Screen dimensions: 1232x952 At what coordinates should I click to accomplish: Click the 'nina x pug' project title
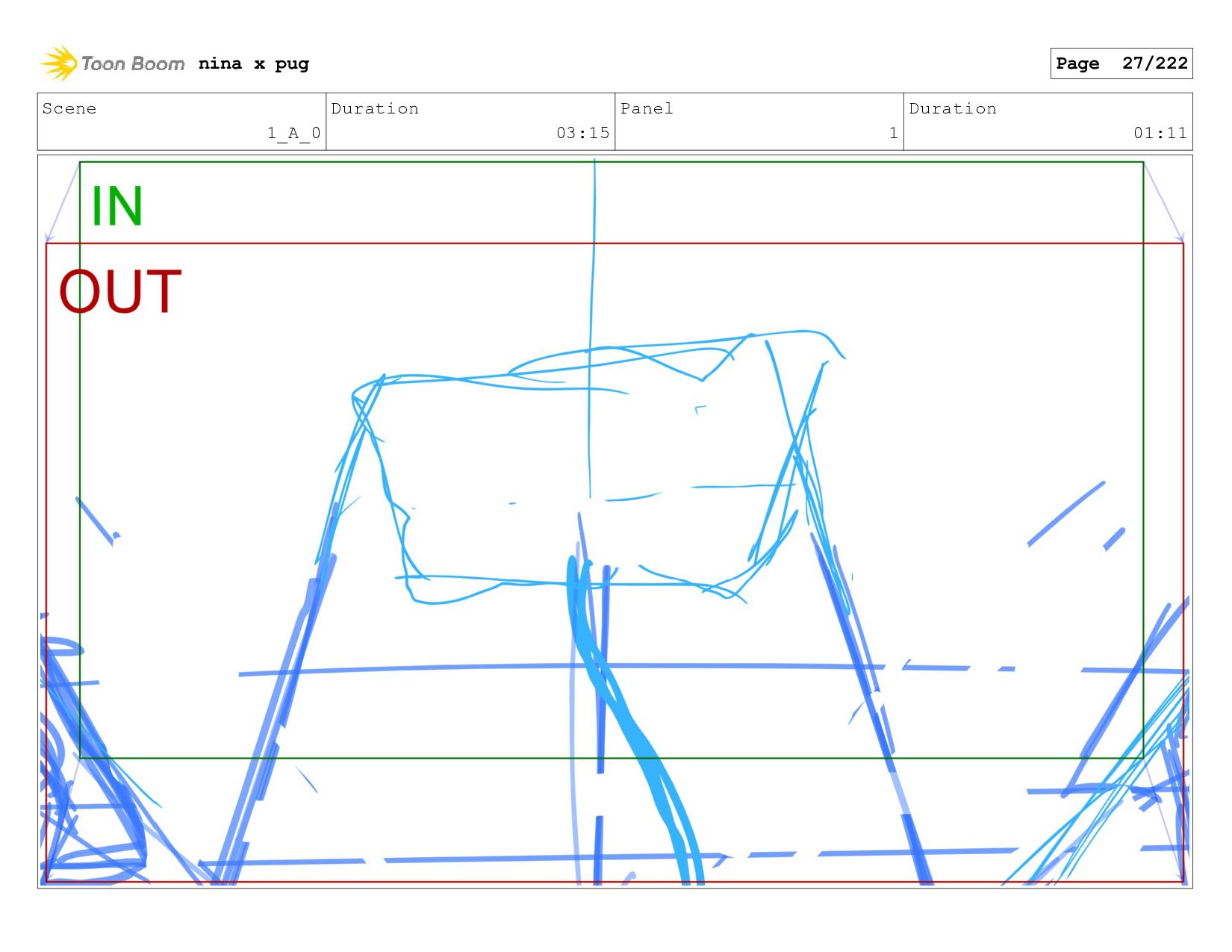point(254,63)
